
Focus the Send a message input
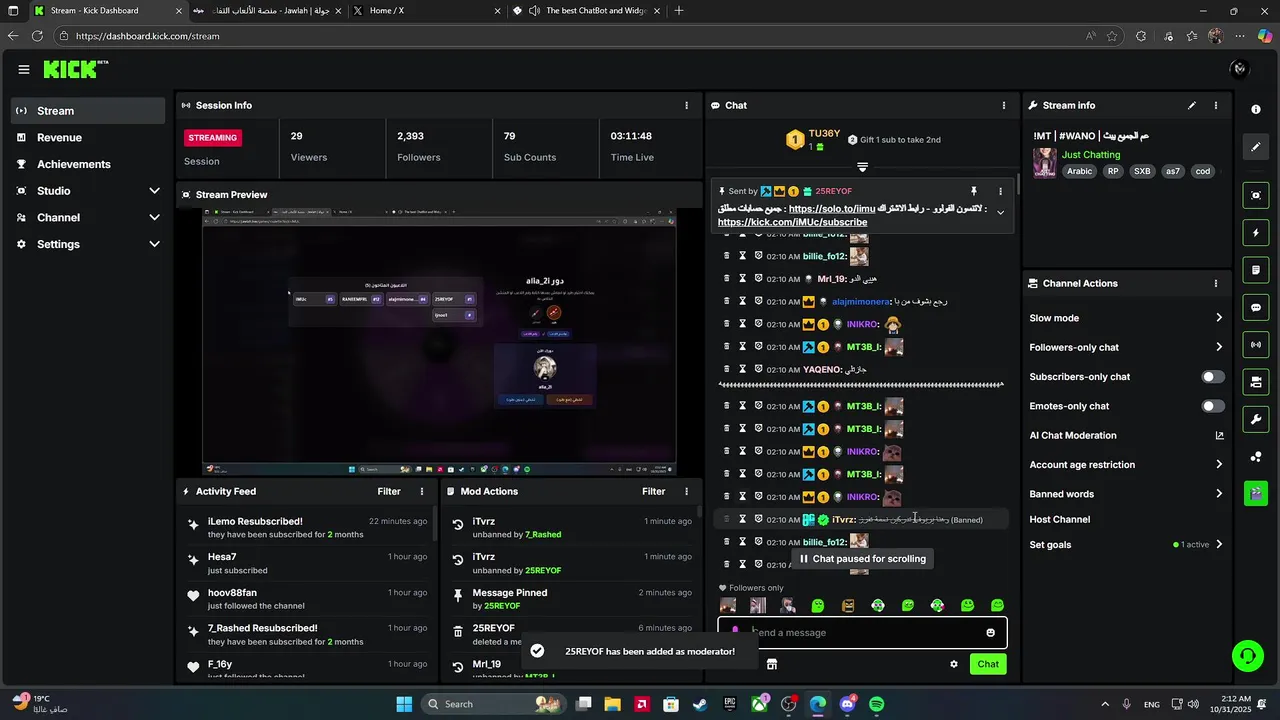tap(862, 632)
